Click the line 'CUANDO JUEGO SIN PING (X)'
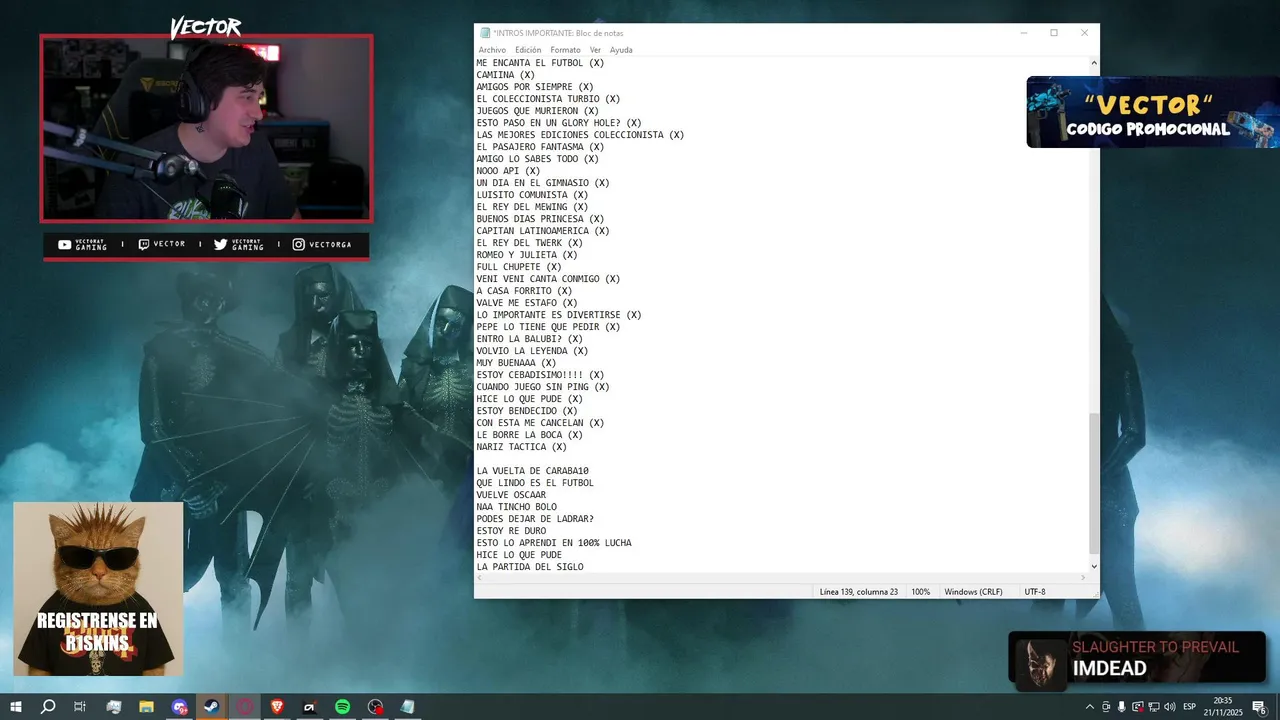This screenshot has height=720, width=1280. tap(543, 387)
